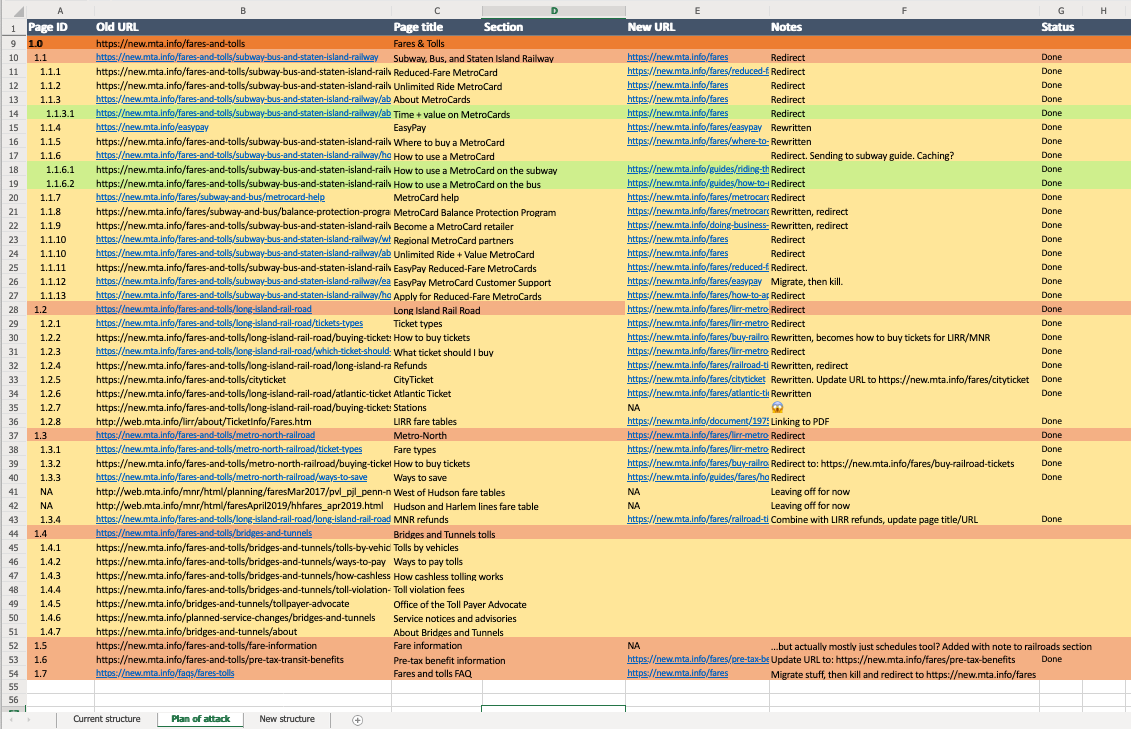Select the MNR refunds title cell
Image resolution: width=1131 pixels, height=729 pixels.
(x=437, y=519)
